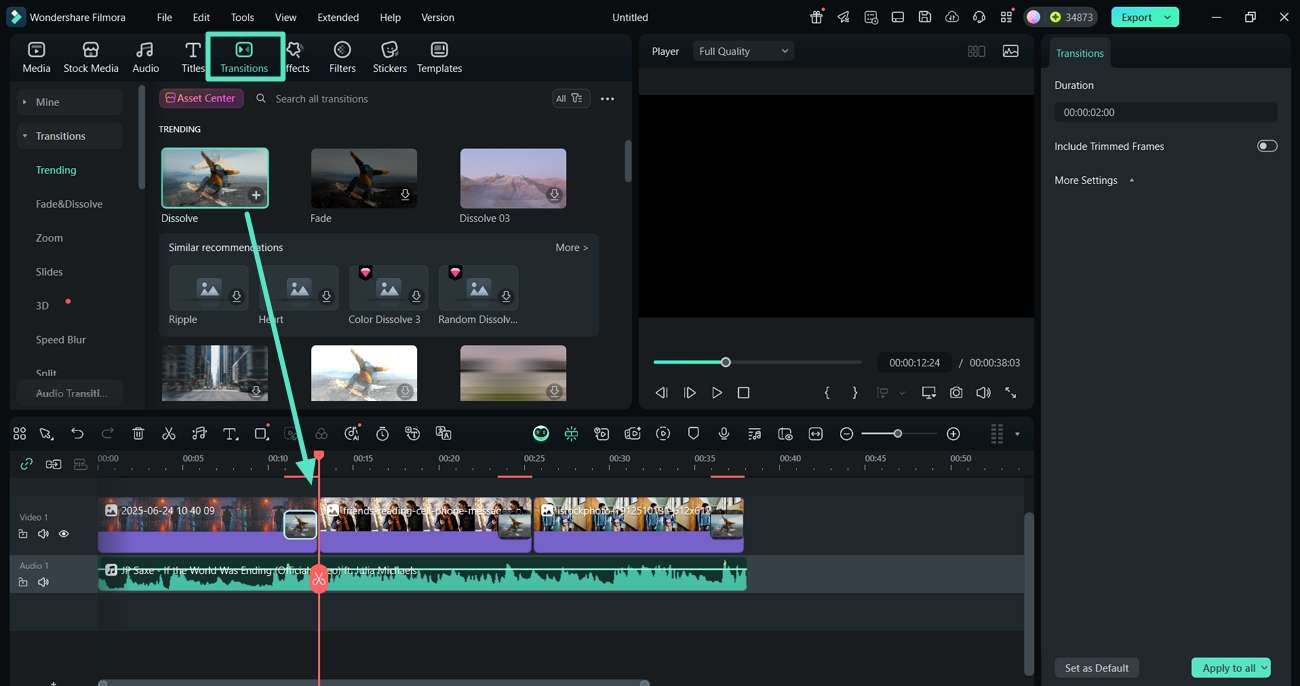Select the Text tool in the timeline toolbar
1300x686 pixels.
pos(230,433)
